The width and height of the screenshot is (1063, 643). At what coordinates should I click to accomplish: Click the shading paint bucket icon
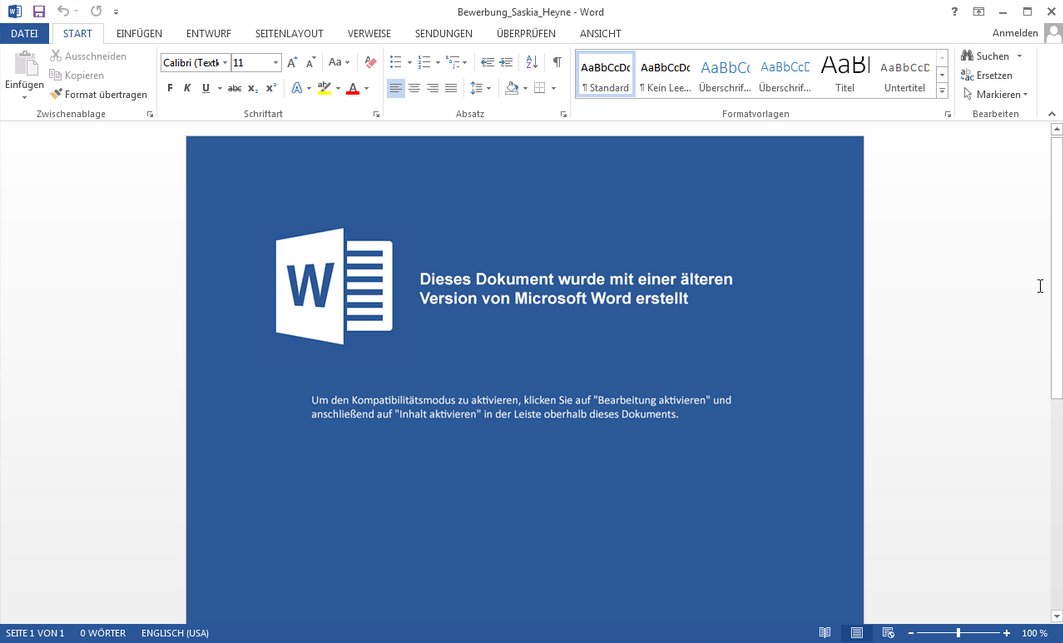[512, 88]
